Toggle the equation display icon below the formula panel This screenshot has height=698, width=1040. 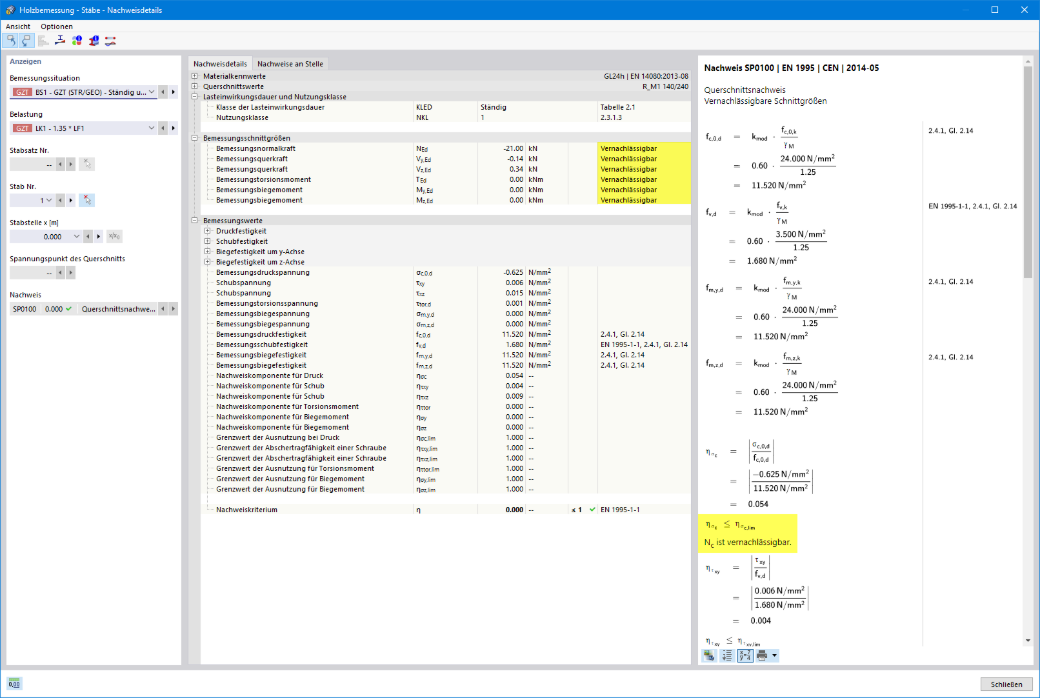click(x=745, y=656)
